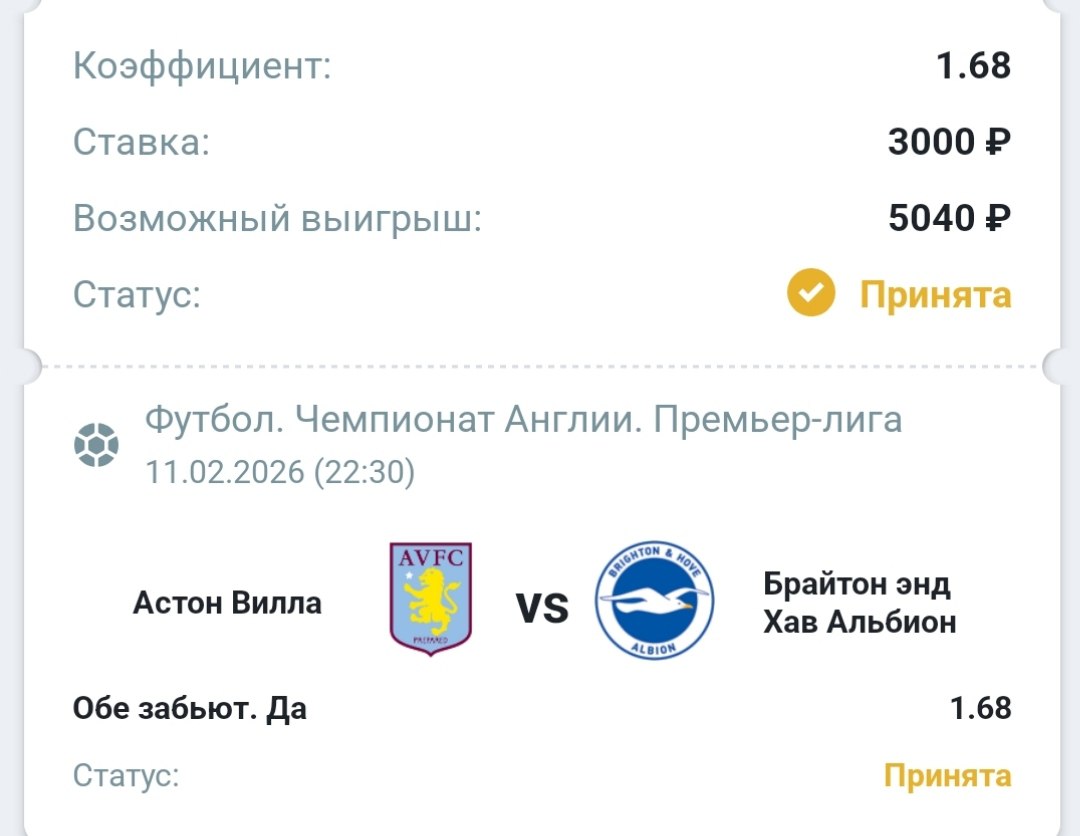Viewport: 1080px width, 836px height.
Task: Click the 1.68 odds beside Обе забьют
Action: (980, 709)
